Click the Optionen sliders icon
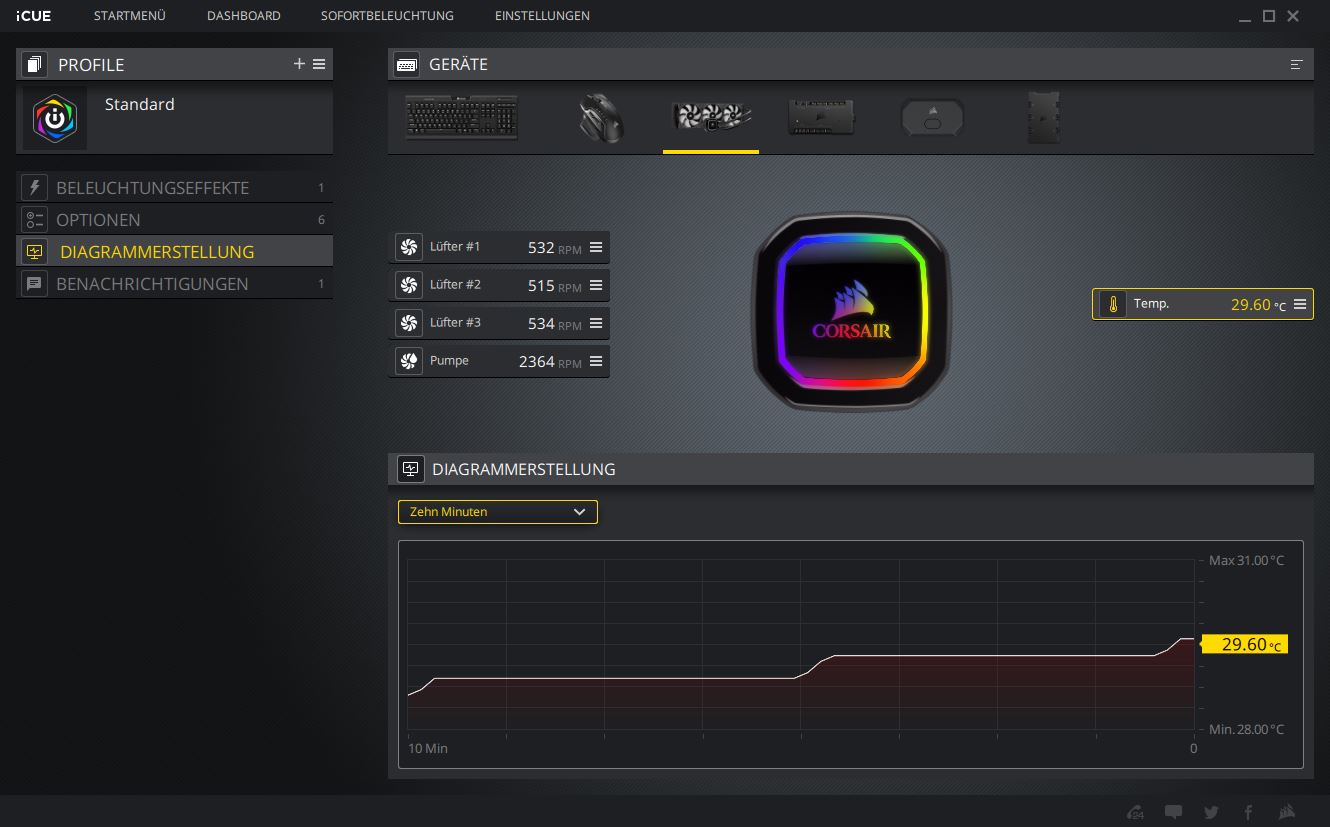Screen dimensions: 1330x827 pyautogui.click(x=35, y=220)
